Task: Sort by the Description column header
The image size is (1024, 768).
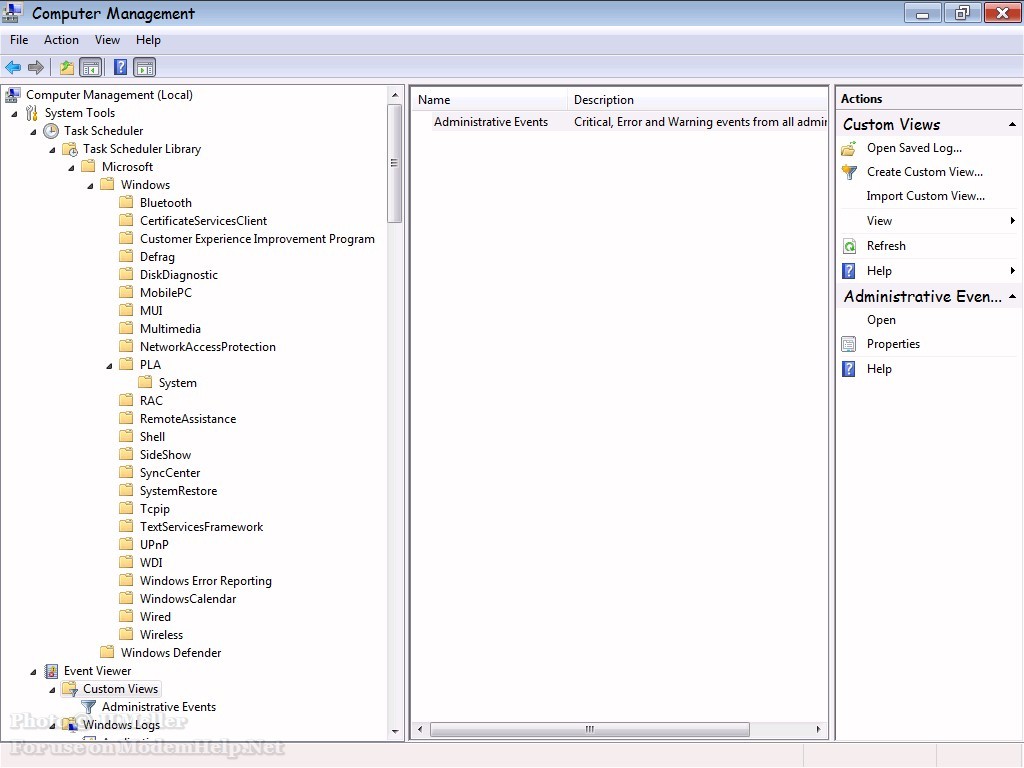Action: coord(697,100)
